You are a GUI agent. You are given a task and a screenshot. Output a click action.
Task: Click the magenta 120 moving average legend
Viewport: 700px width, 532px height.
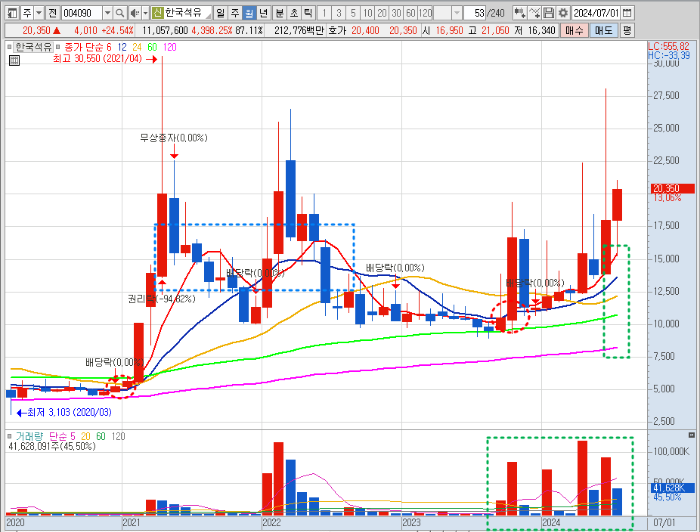(x=170, y=47)
